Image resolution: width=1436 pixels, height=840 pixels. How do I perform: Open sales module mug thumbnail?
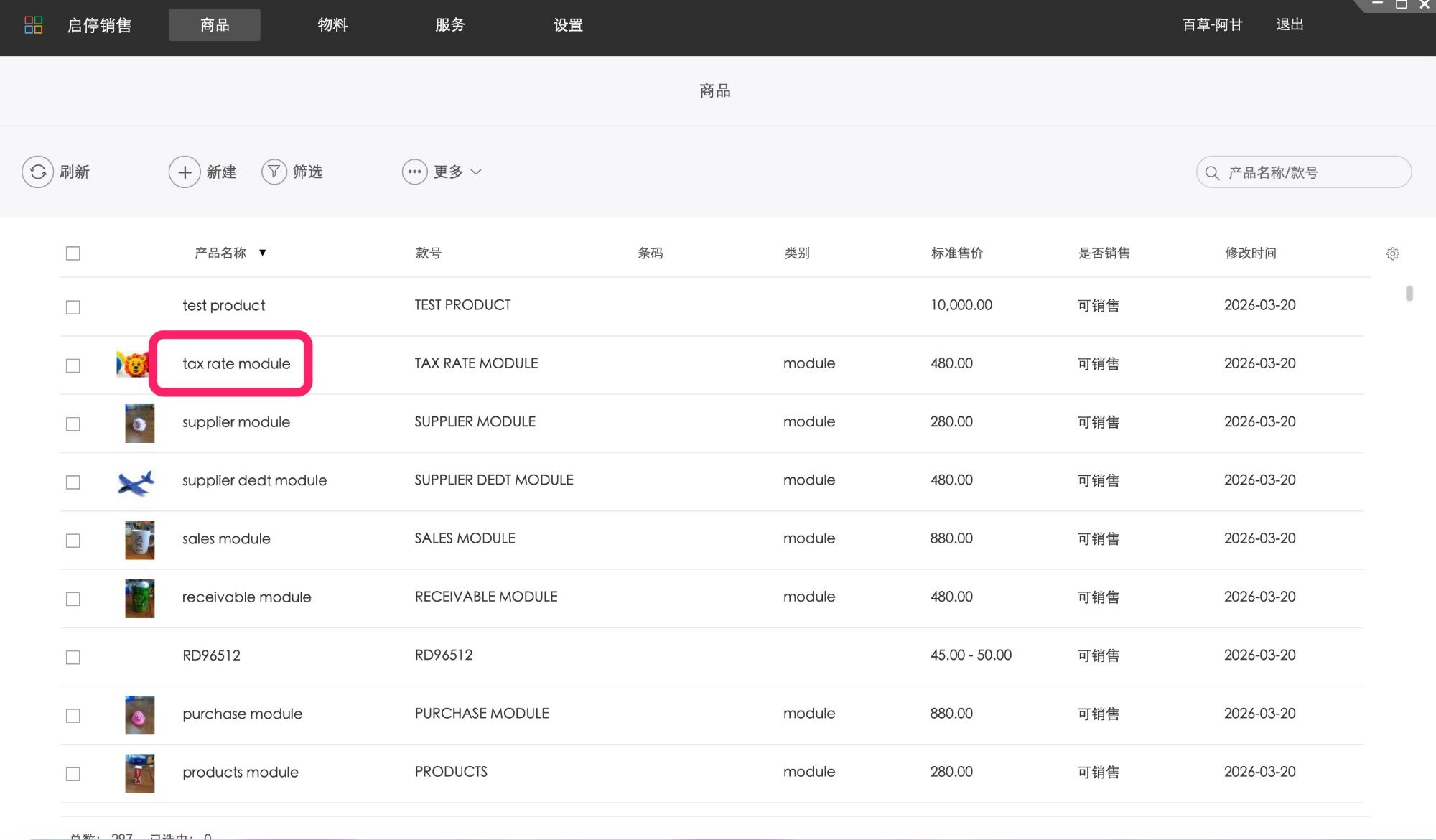[140, 540]
